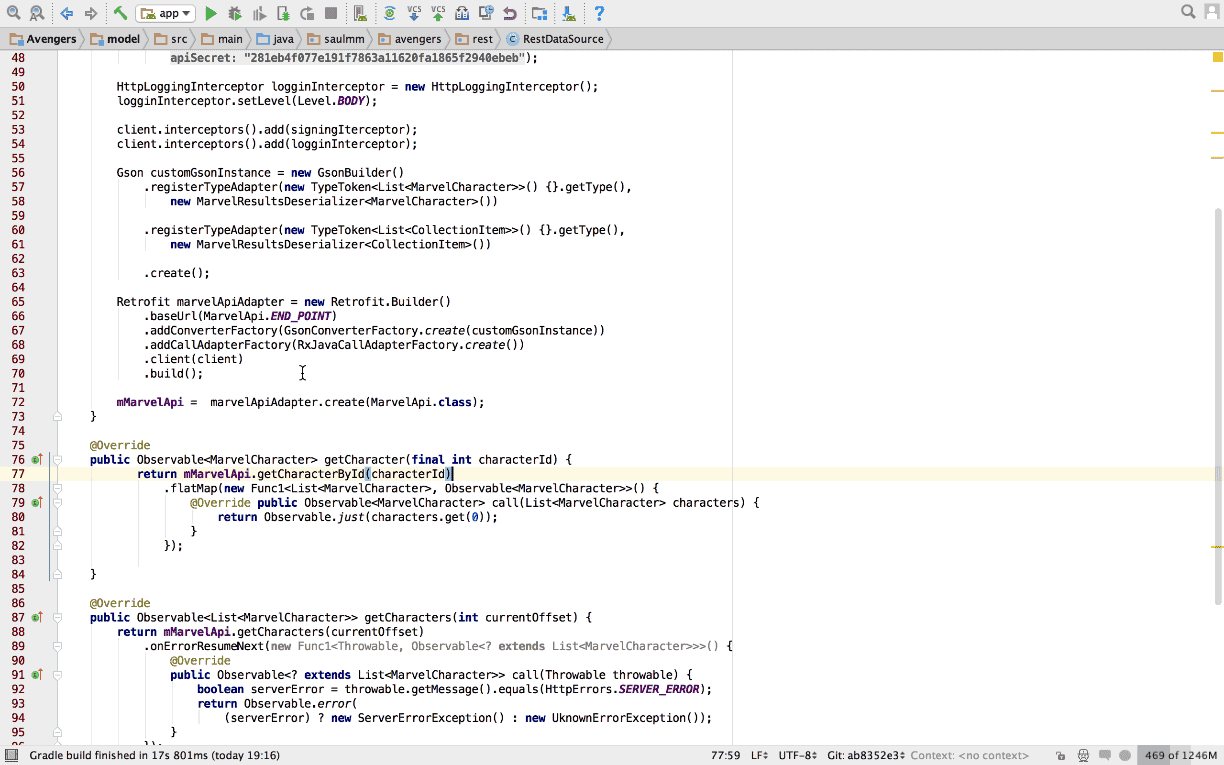Click the rerun icon in the toolbar
The width and height of the screenshot is (1224, 765).
tap(307, 13)
